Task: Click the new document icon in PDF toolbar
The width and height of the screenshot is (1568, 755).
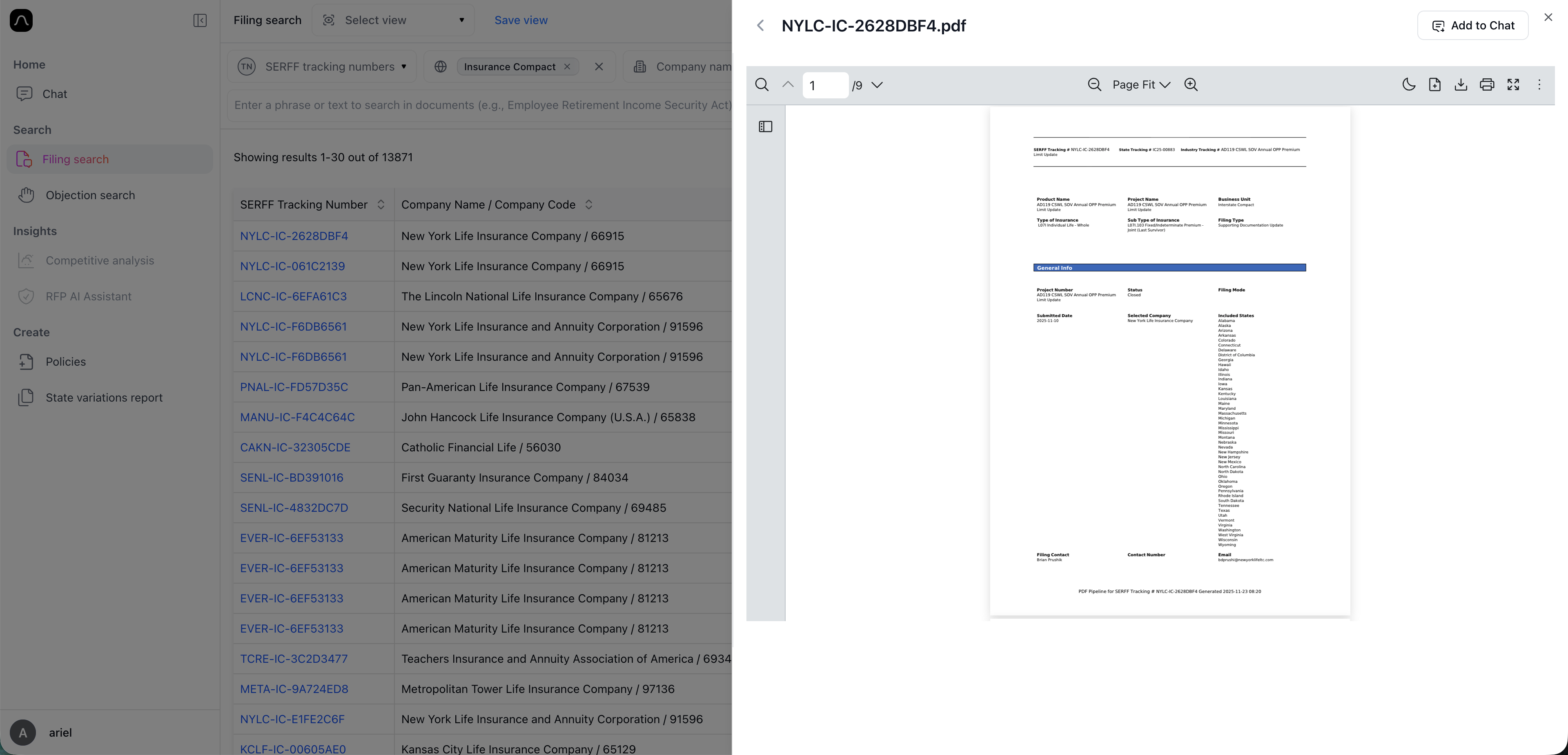Action: point(1435,84)
